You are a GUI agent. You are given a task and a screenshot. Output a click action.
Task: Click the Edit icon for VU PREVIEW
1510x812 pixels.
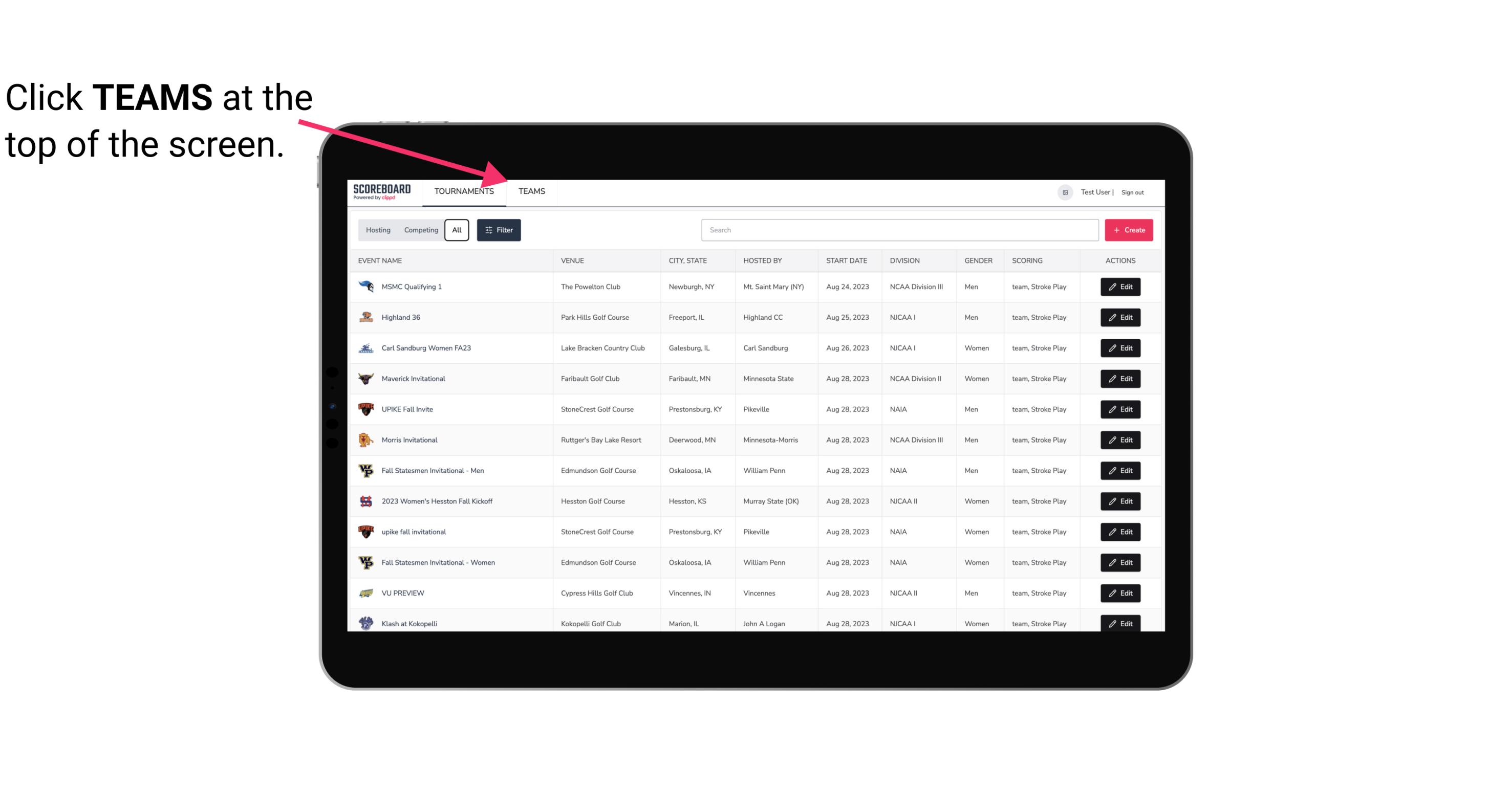coord(1121,592)
